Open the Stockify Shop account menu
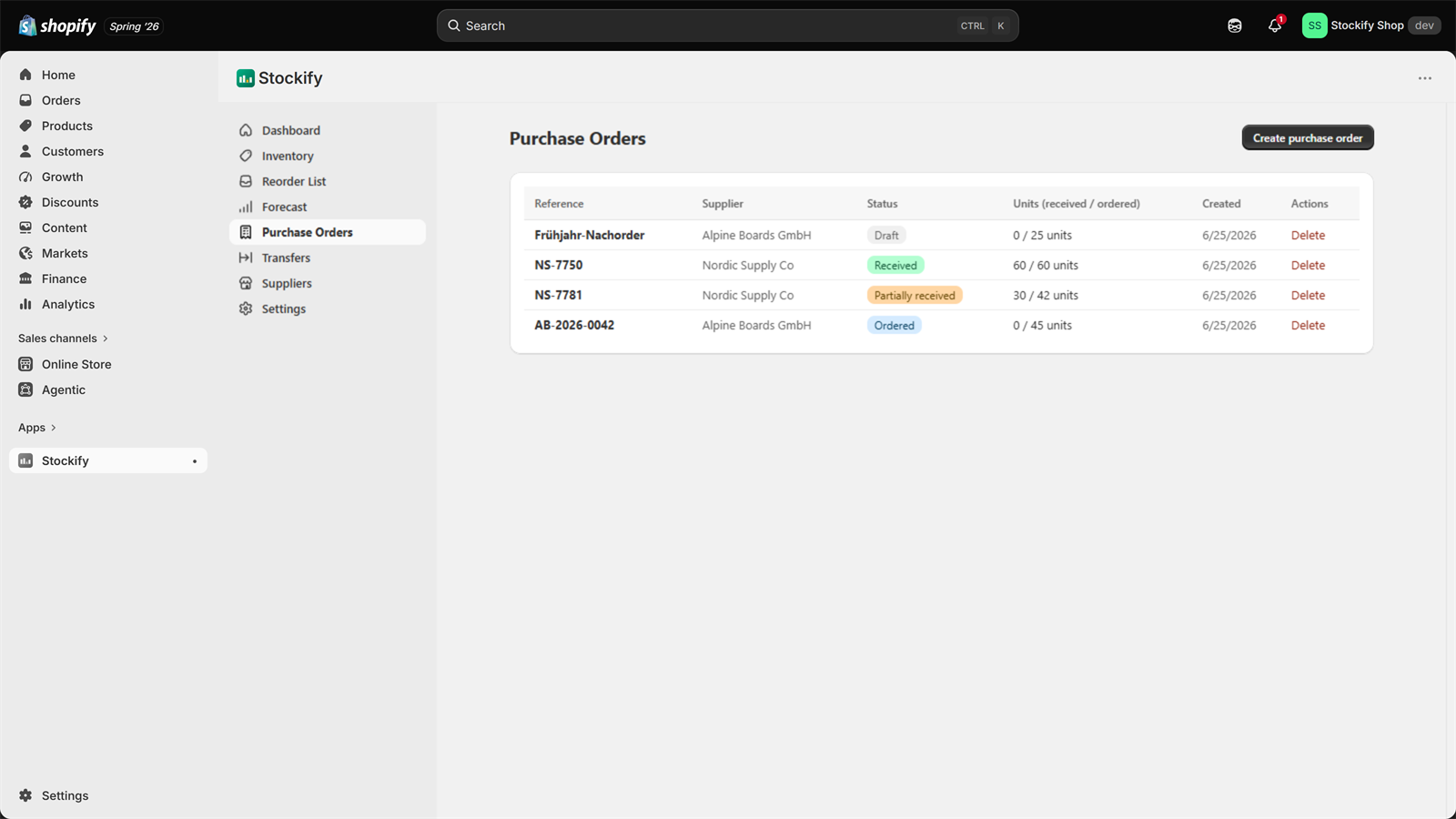The width and height of the screenshot is (1456, 819). (x=1370, y=25)
